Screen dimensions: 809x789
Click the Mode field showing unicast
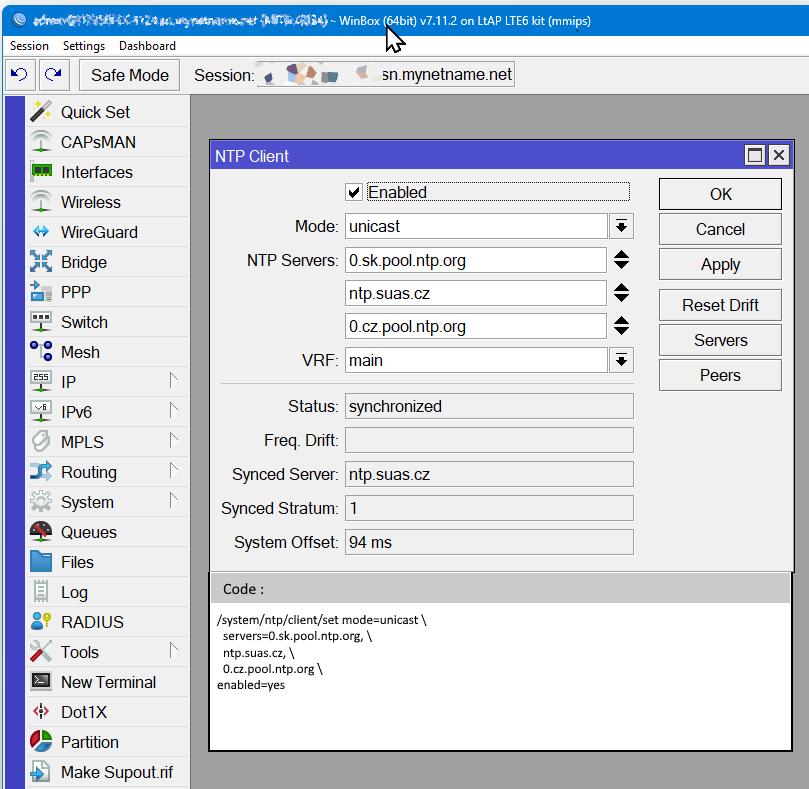pyautogui.click(x=476, y=226)
